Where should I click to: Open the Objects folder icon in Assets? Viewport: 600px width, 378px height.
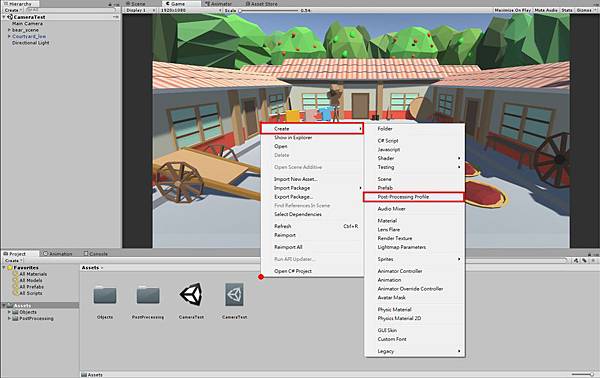pyautogui.click(x=105, y=295)
